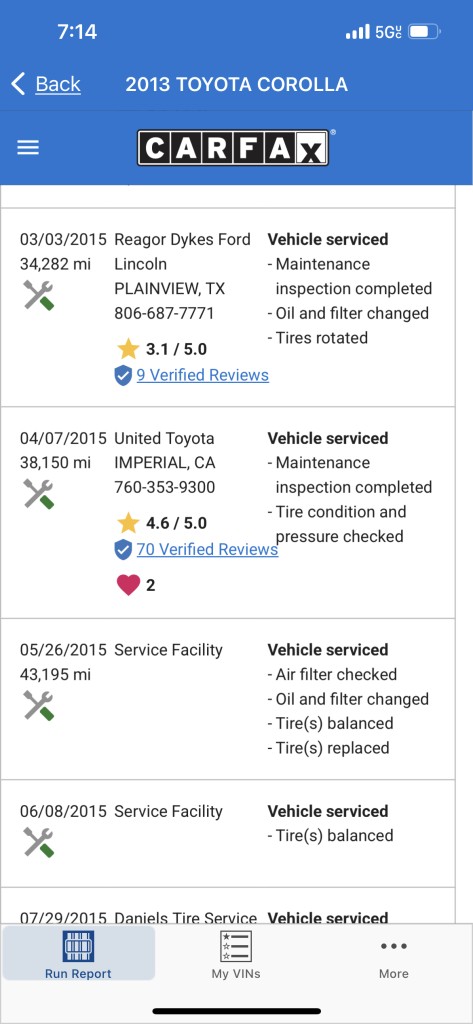This screenshot has width=473, height=1024.
Task: Tap the back chevron arrow
Action: tap(18, 84)
